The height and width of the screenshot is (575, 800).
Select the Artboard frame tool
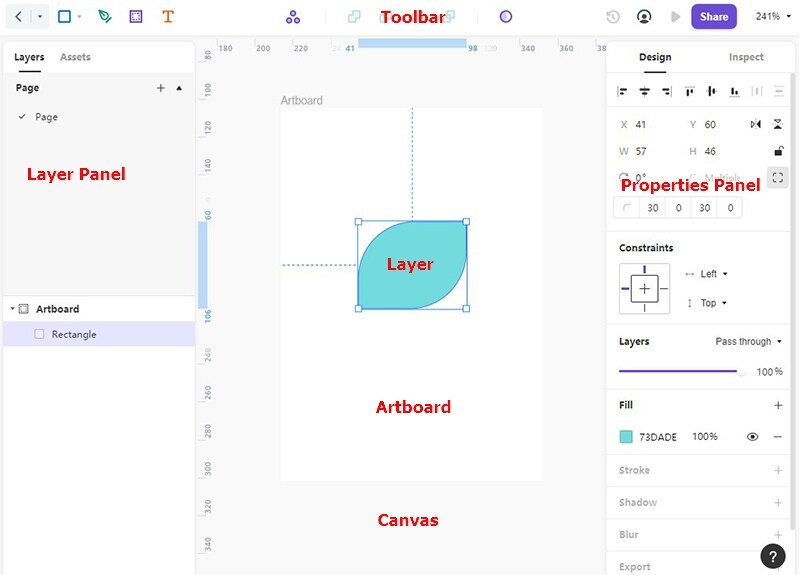pyautogui.click(x=136, y=16)
